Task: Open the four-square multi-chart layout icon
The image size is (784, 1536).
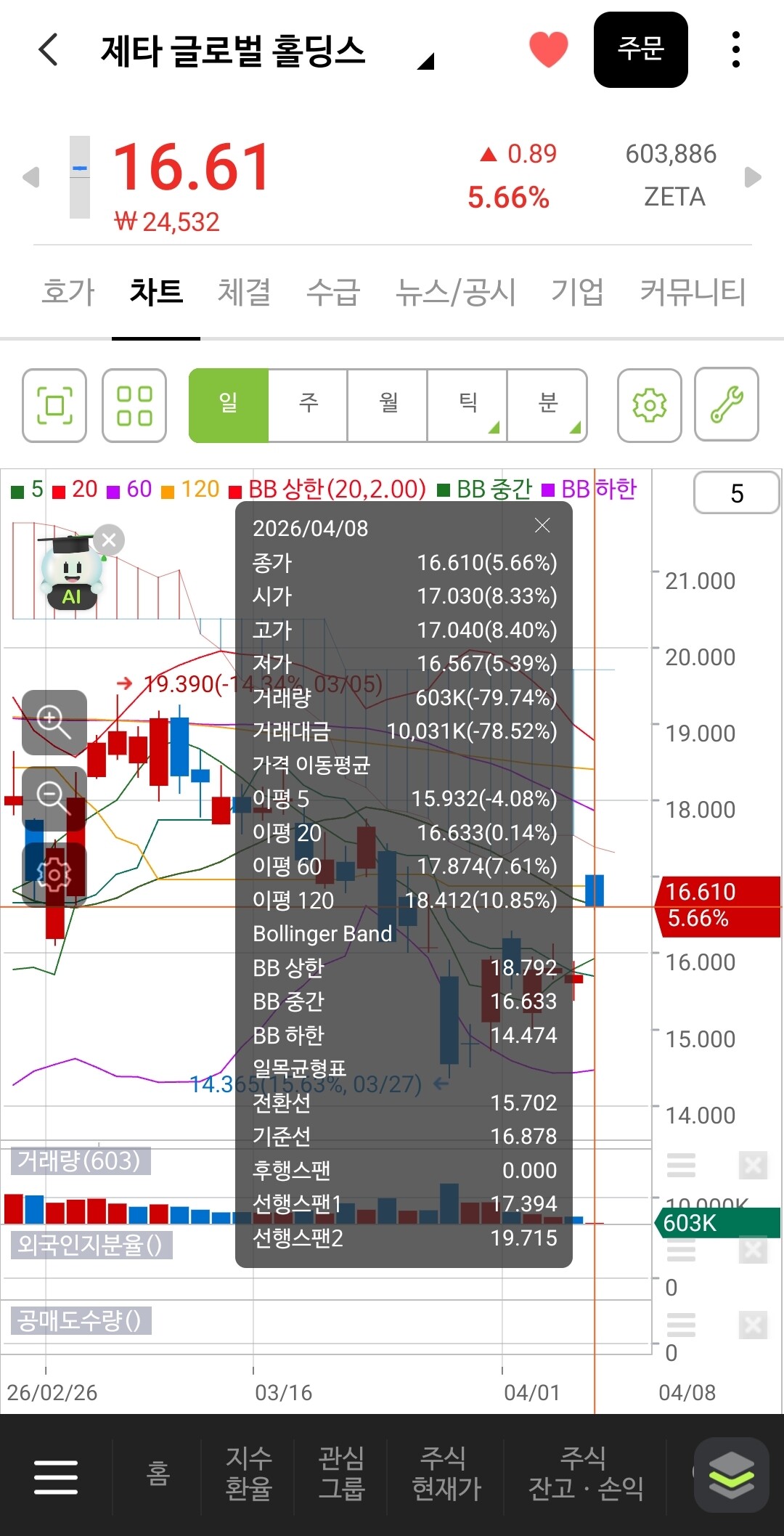Action: (134, 405)
